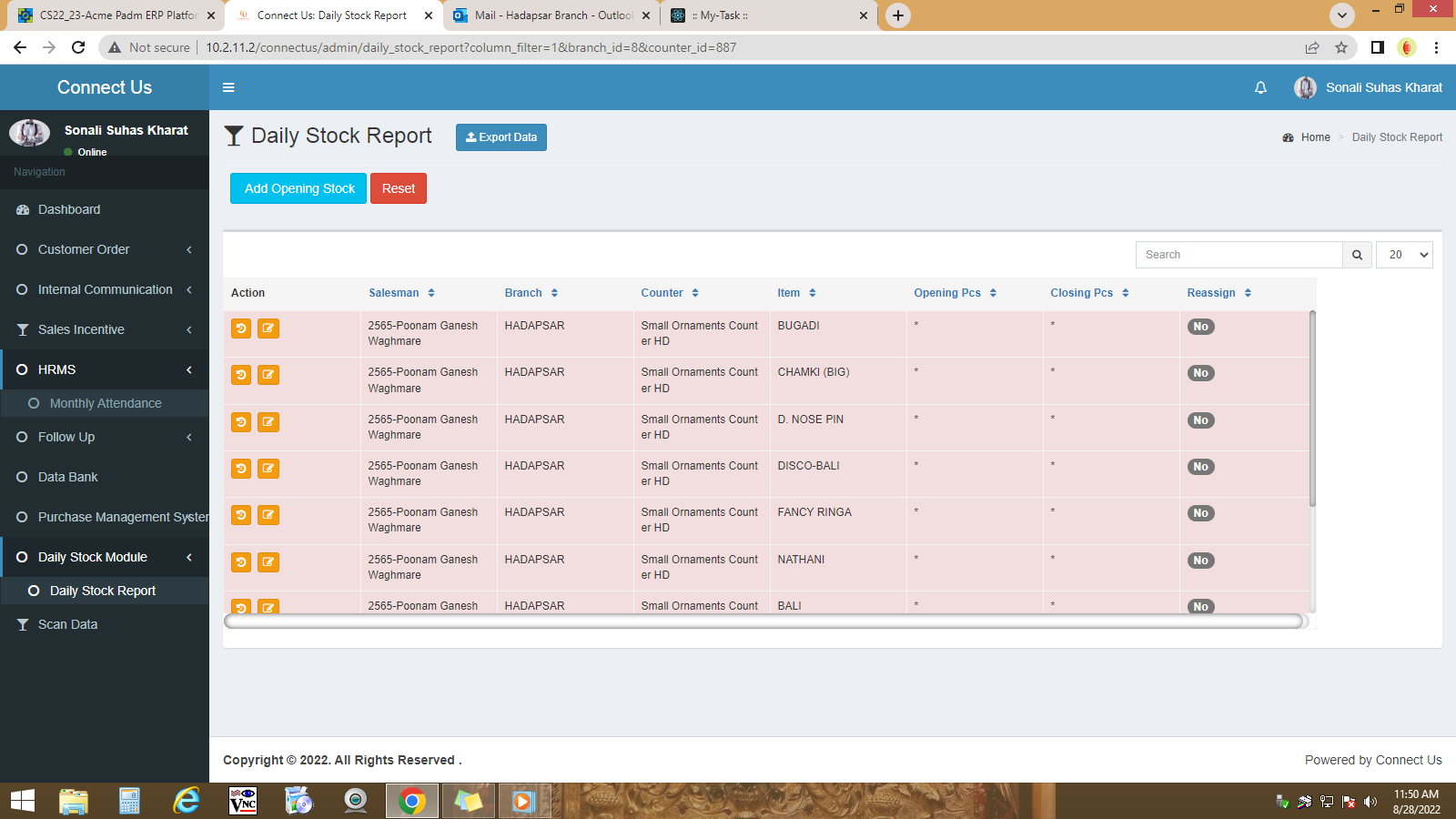Sort by Counter column arrows
The width and height of the screenshot is (1456, 819).
click(x=695, y=293)
